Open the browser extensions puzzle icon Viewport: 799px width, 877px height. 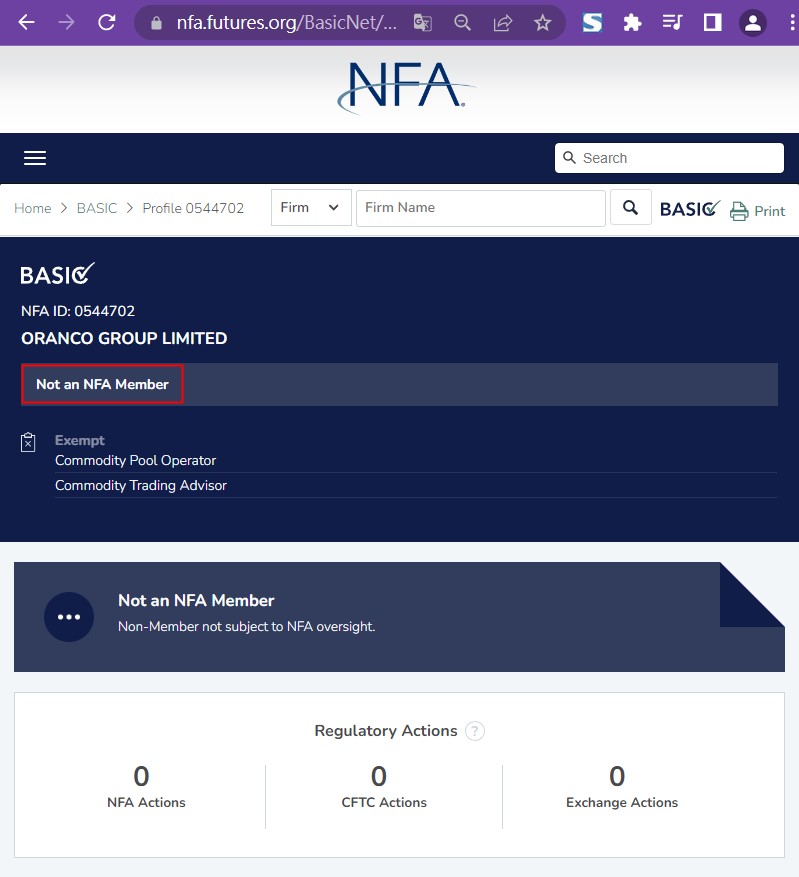click(x=632, y=22)
